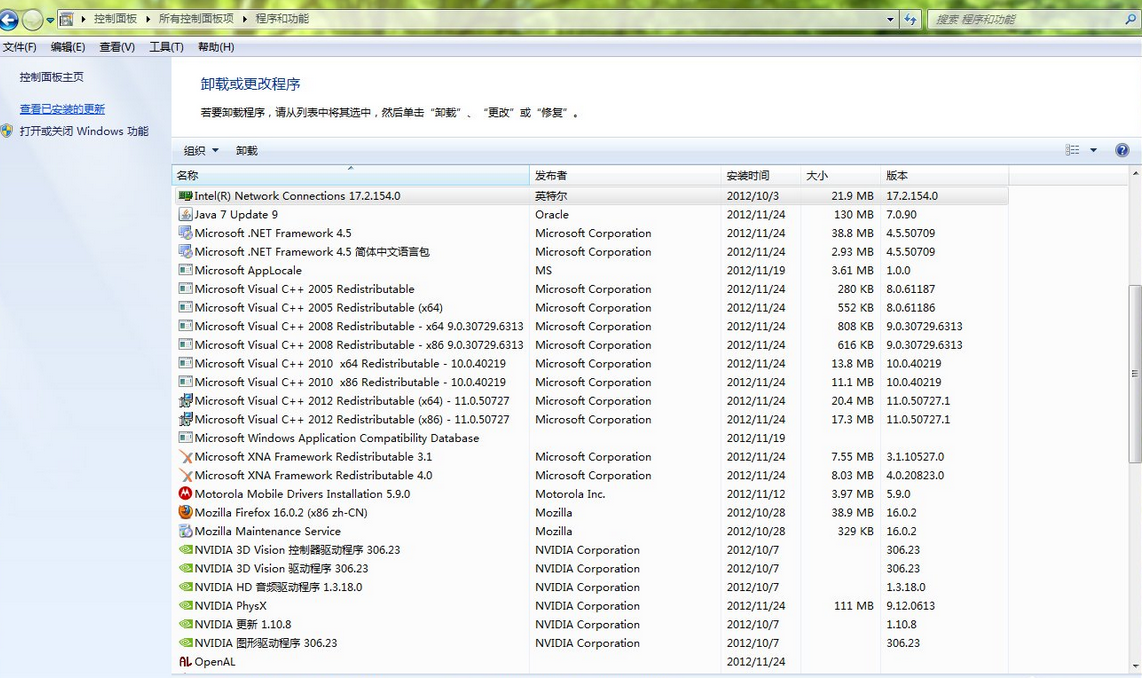Click the Java 7 Update 9 icon
Screen dimensions: 1142x678
(x=185, y=214)
